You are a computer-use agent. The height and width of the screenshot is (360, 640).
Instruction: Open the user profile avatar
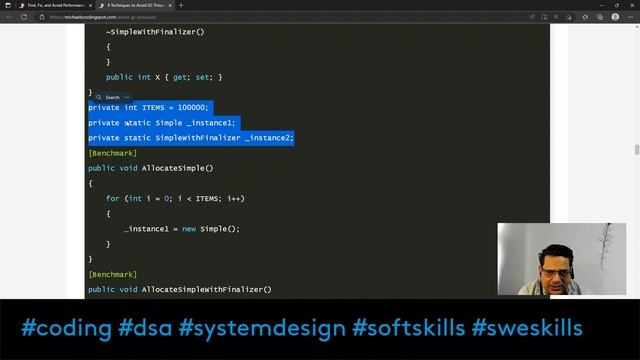pos(616,17)
